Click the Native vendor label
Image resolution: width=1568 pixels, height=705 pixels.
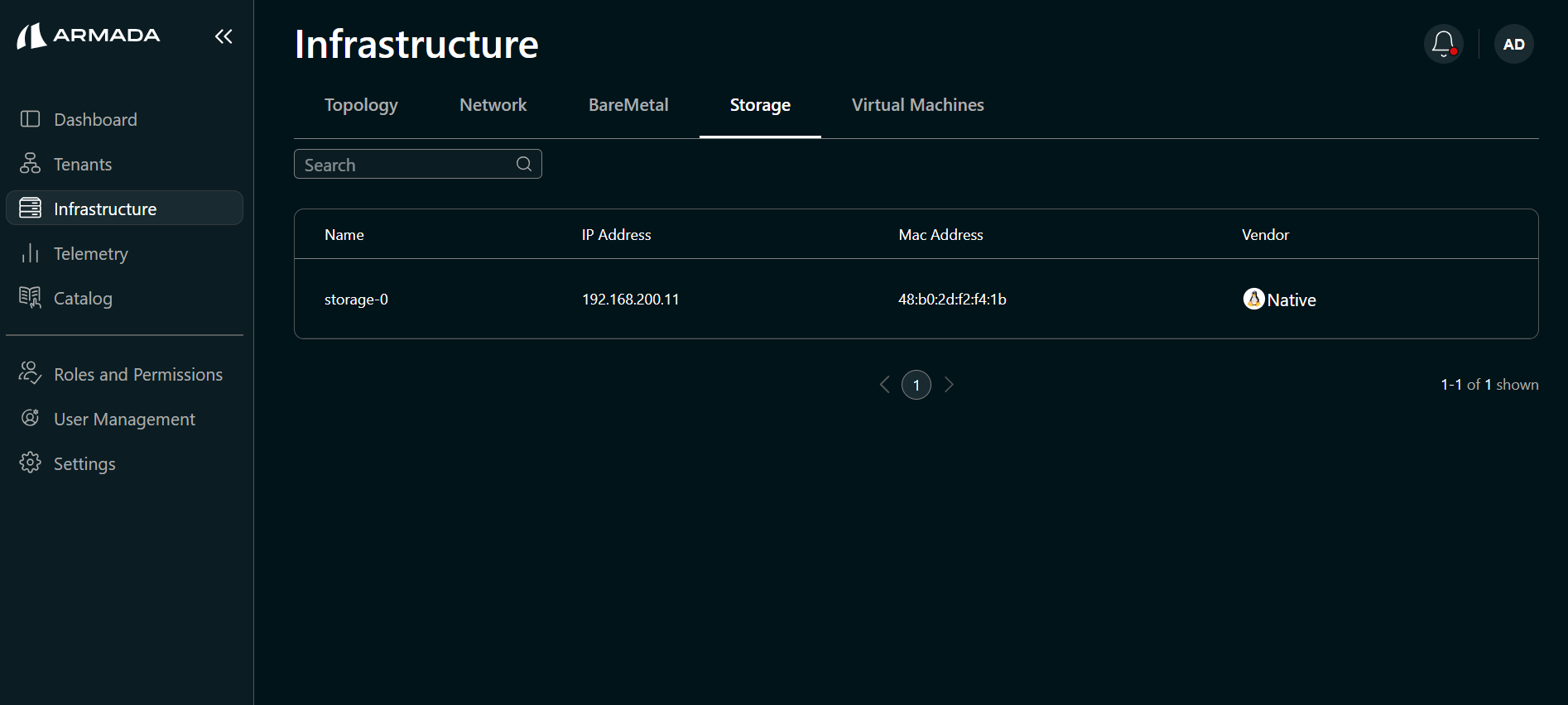pos(1291,300)
